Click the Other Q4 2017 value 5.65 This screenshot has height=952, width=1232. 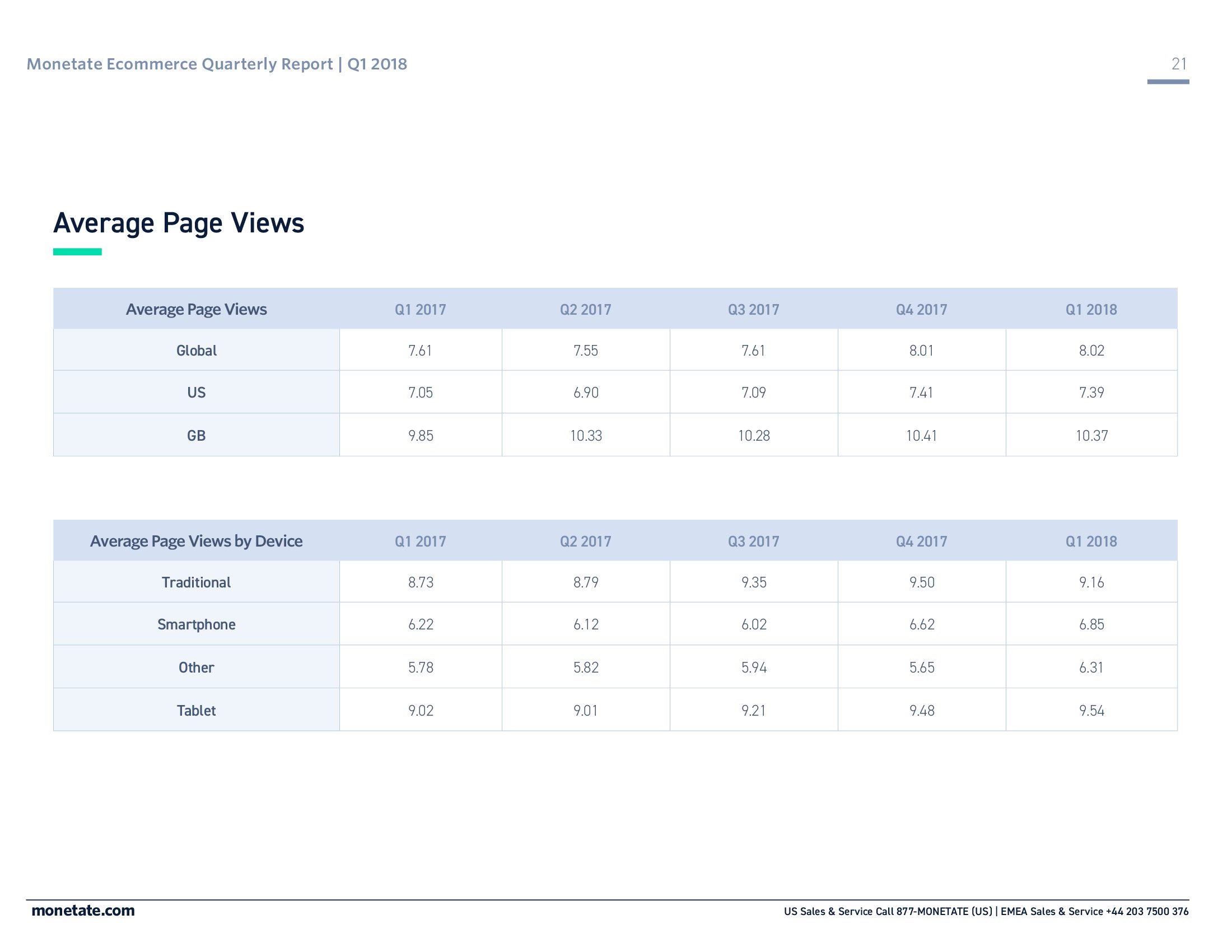click(x=921, y=667)
